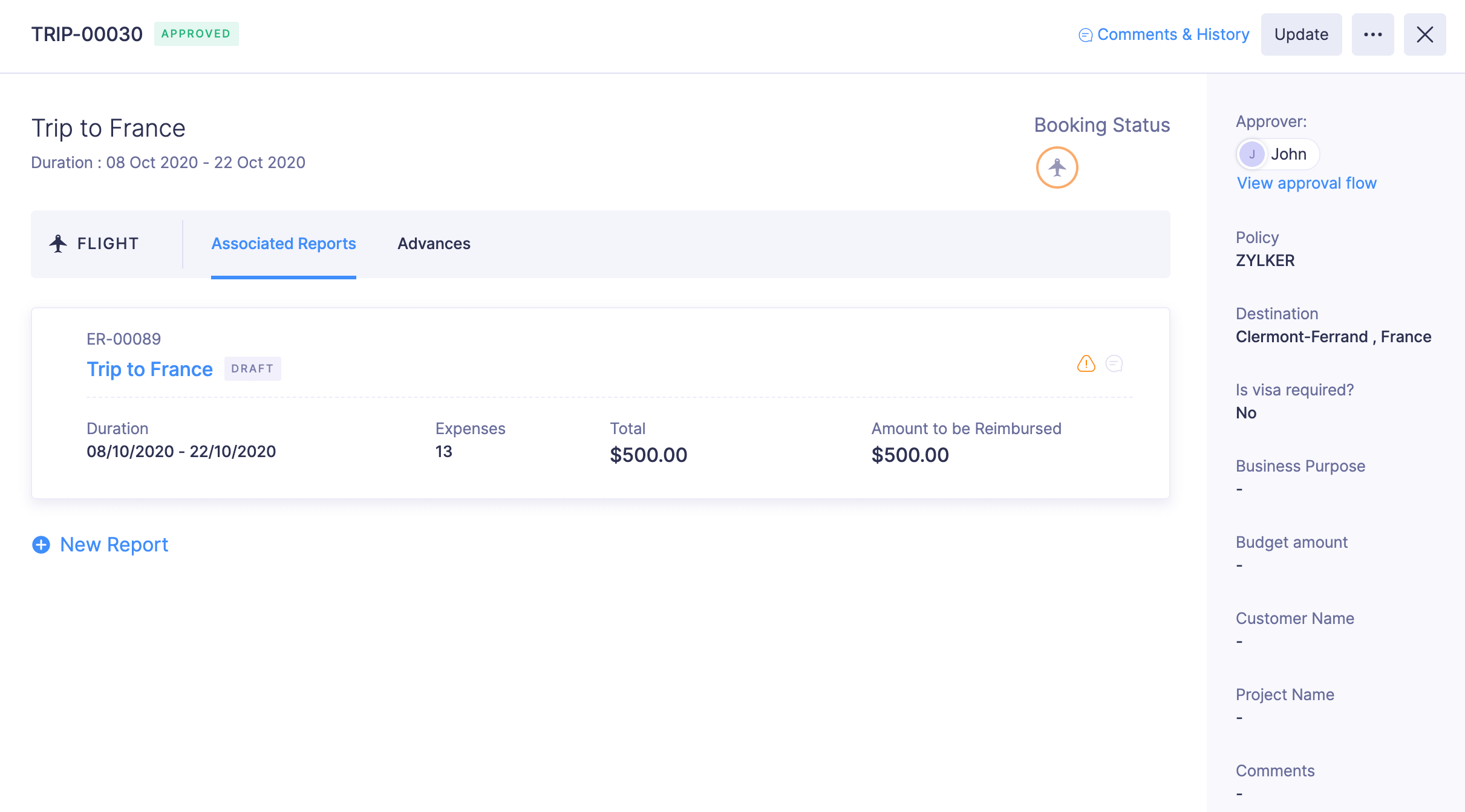This screenshot has height=812, width=1465.
Task: Click the flight booking status airplane icon
Action: tap(1057, 167)
